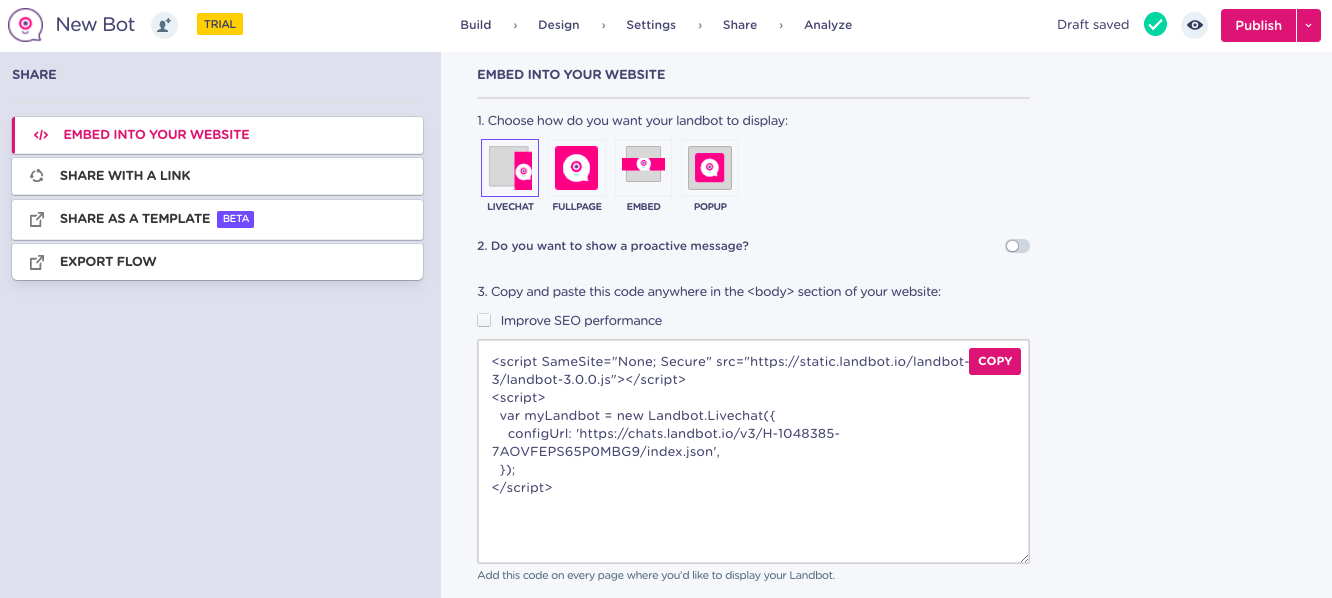This screenshot has width=1332, height=598.
Task: Expand the Publish dropdown arrow
Action: [x=1309, y=25]
